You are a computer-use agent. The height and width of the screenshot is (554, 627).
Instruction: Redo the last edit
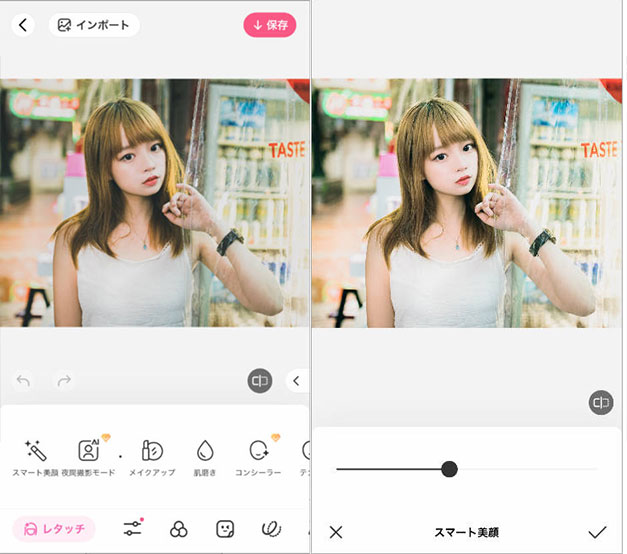64,380
